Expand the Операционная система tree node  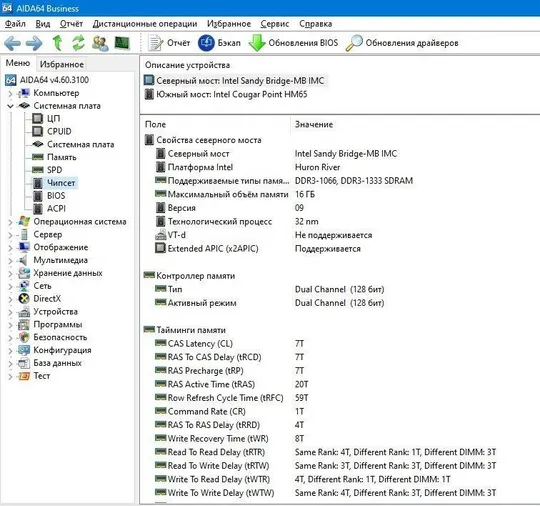pyautogui.click(x=10, y=222)
